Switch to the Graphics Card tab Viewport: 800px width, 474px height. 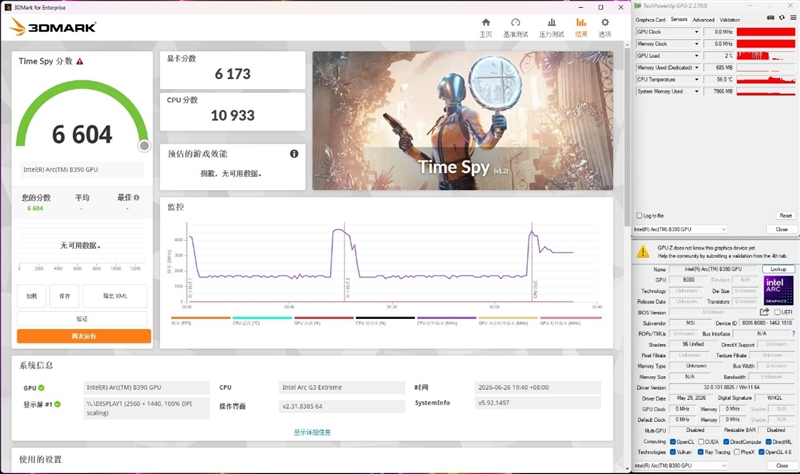pos(650,19)
